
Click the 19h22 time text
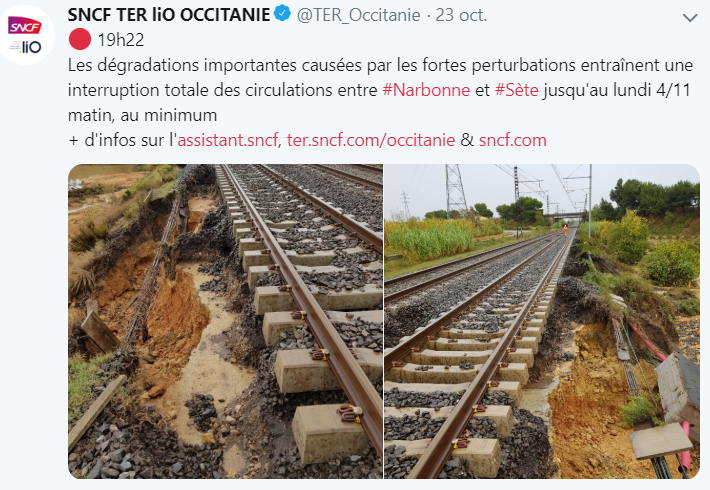click(x=121, y=40)
